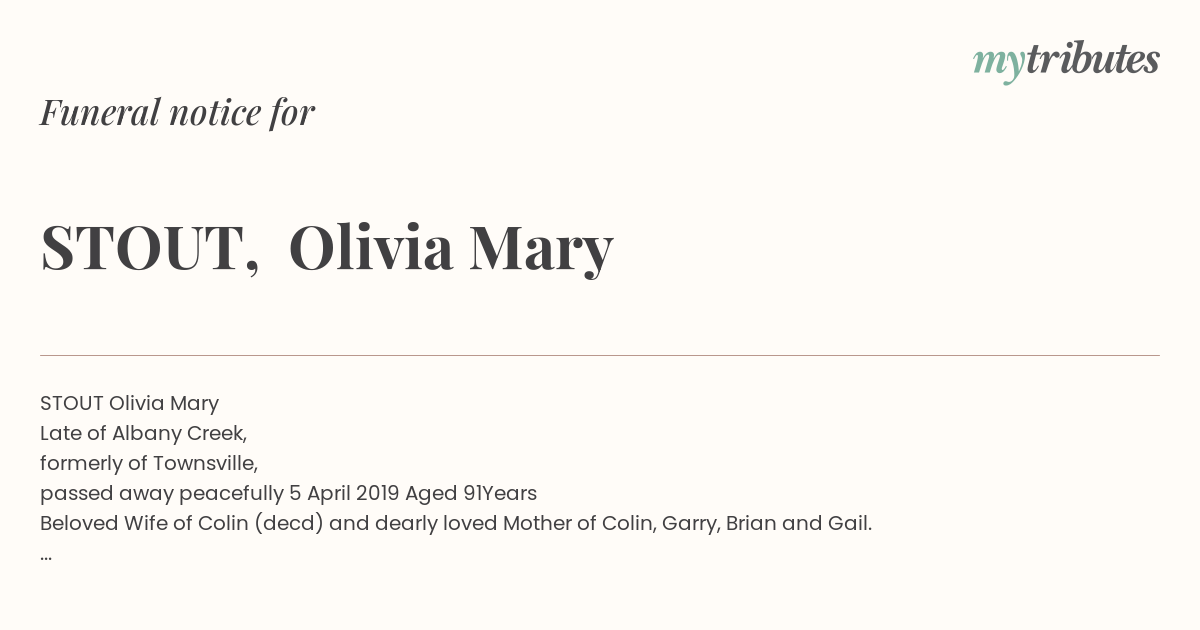Click the 'STOUT Olivia Mary' body line
1200x630 pixels.
129,403
